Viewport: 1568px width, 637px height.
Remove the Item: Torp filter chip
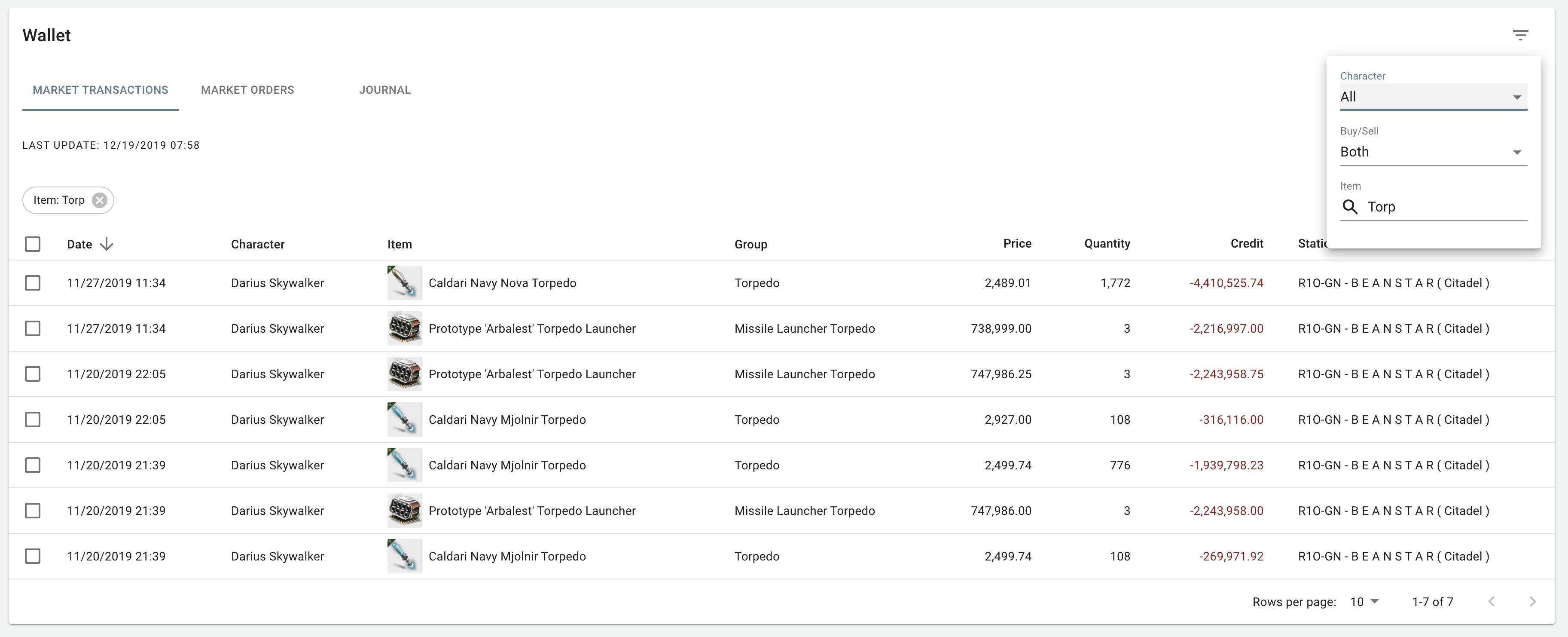99,200
